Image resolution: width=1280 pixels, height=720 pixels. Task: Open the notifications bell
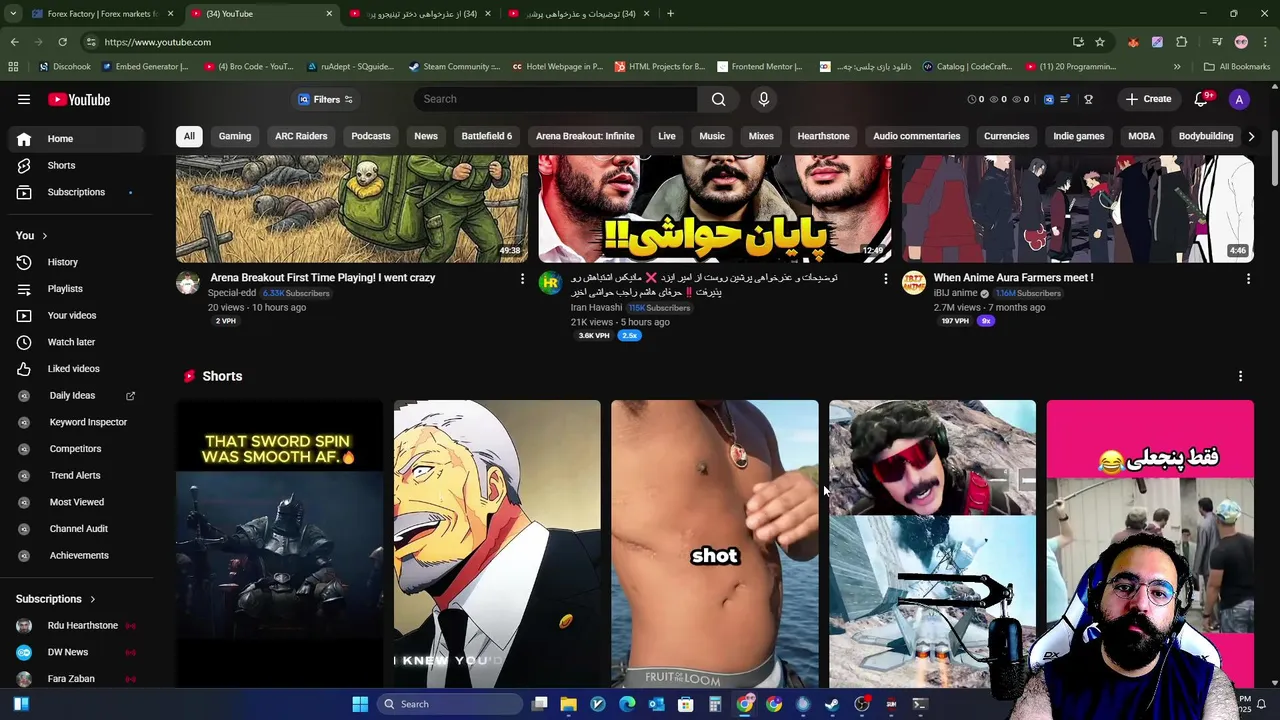(x=1202, y=99)
